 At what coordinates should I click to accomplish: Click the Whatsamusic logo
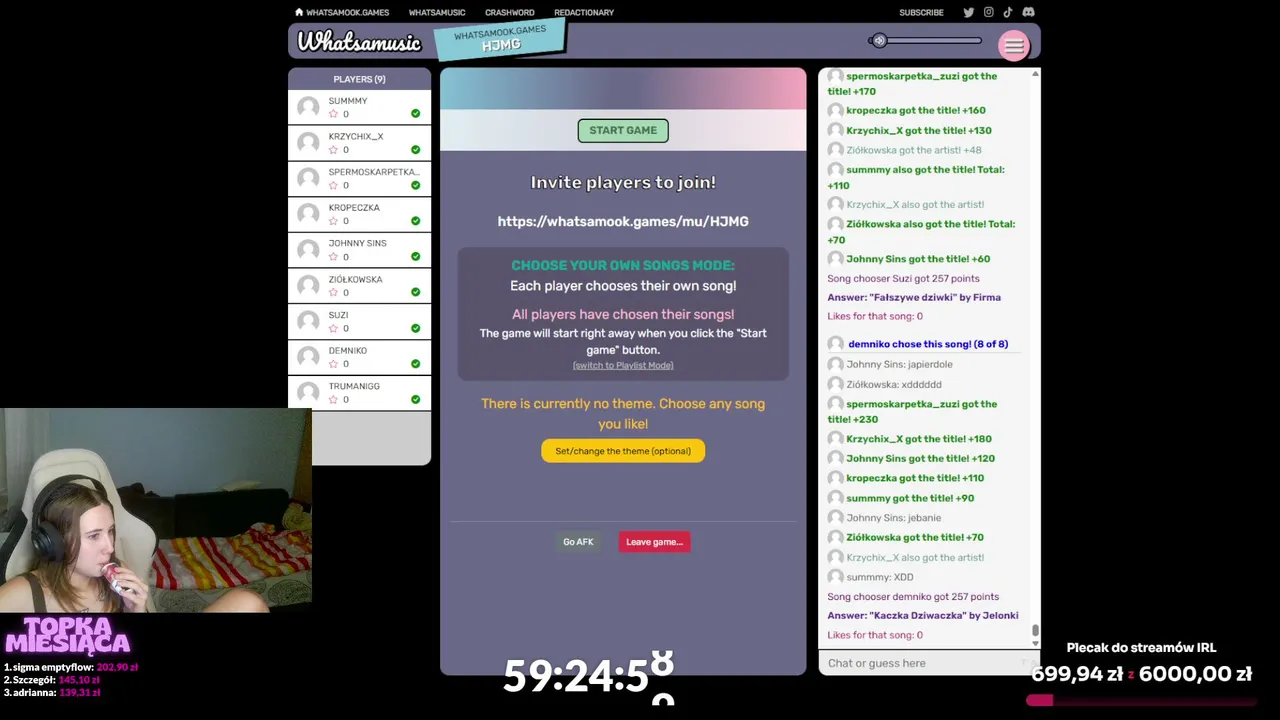tap(359, 42)
